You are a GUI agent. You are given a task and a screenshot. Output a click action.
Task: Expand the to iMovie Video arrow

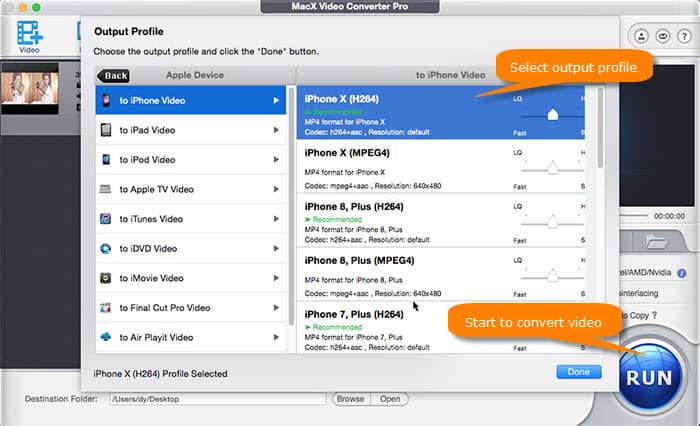click(276, 278)
